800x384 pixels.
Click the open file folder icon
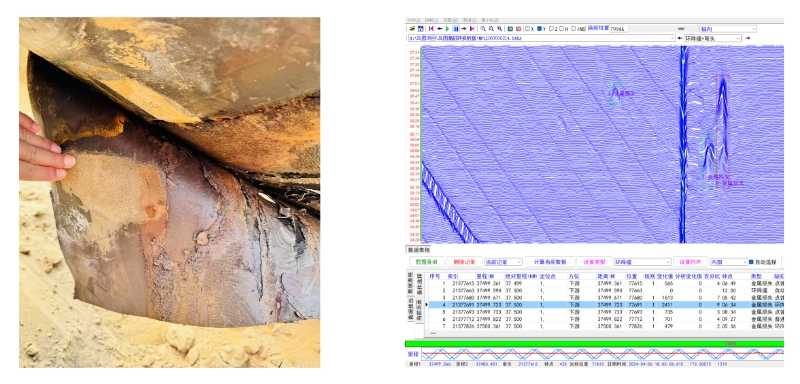coord(412,29)
